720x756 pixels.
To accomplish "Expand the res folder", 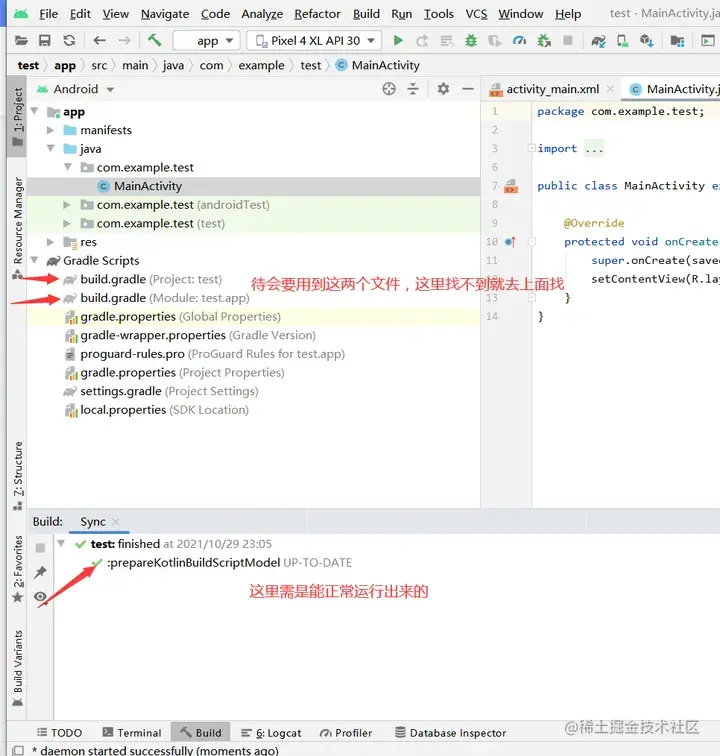I will (50, 242).
